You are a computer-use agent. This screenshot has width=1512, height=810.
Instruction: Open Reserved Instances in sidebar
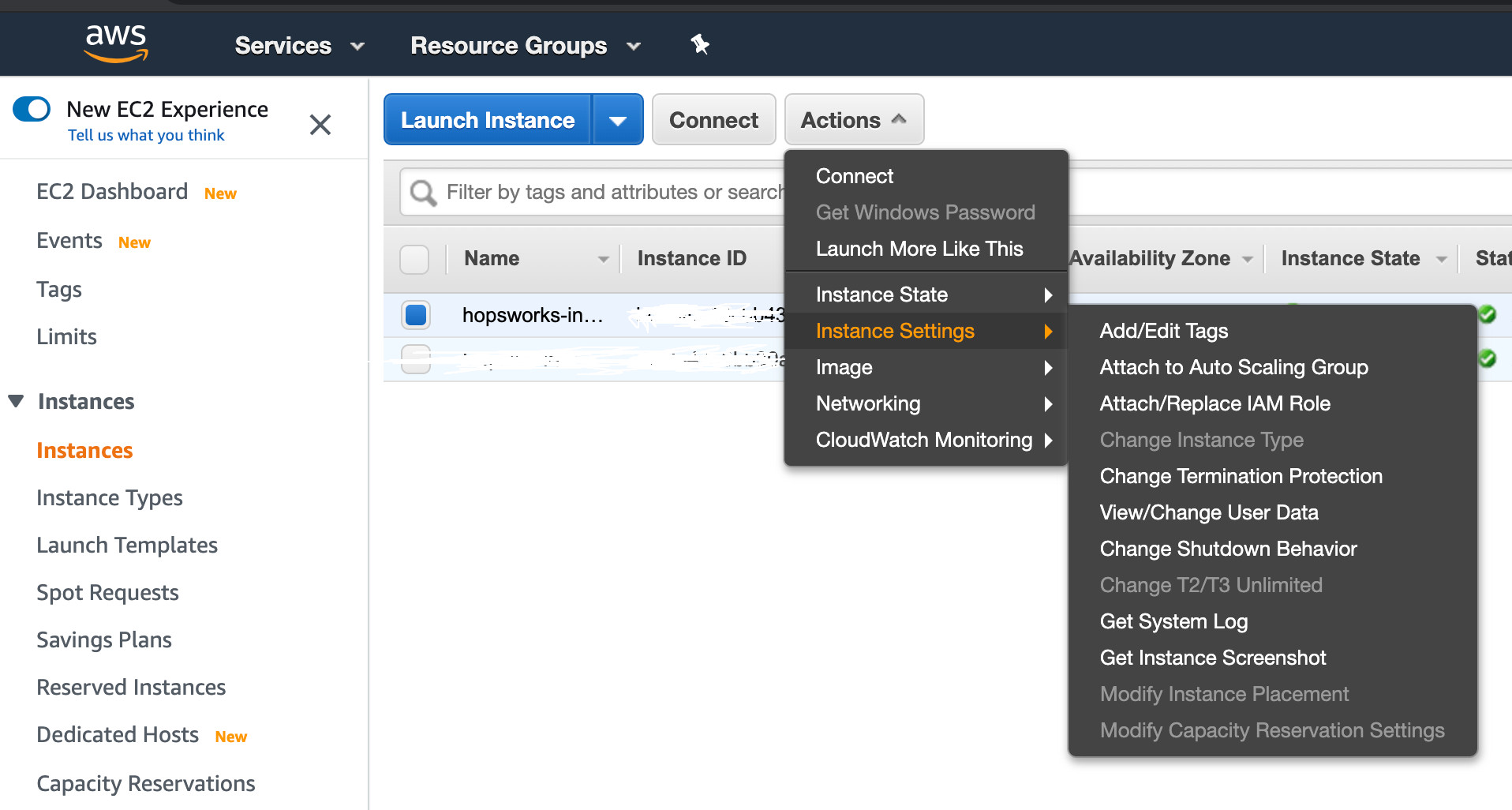(131, 688)
